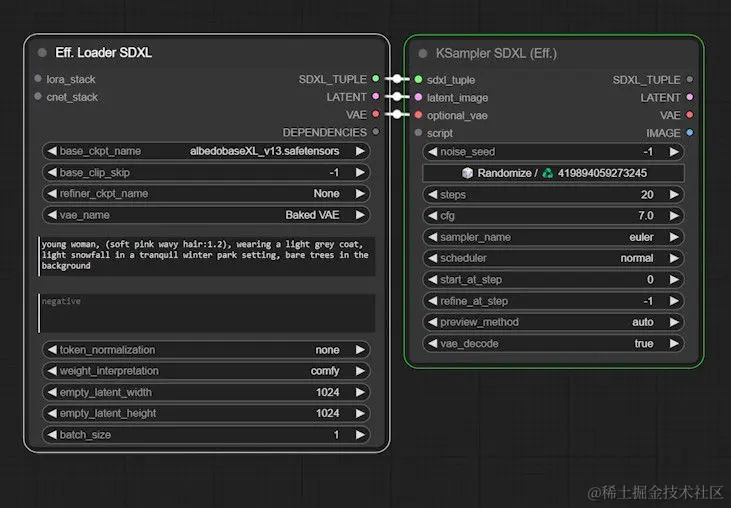Screen dimensions: 731x508
Task: Click the latent_image input socket on KSampler
Action: (418, 97)
